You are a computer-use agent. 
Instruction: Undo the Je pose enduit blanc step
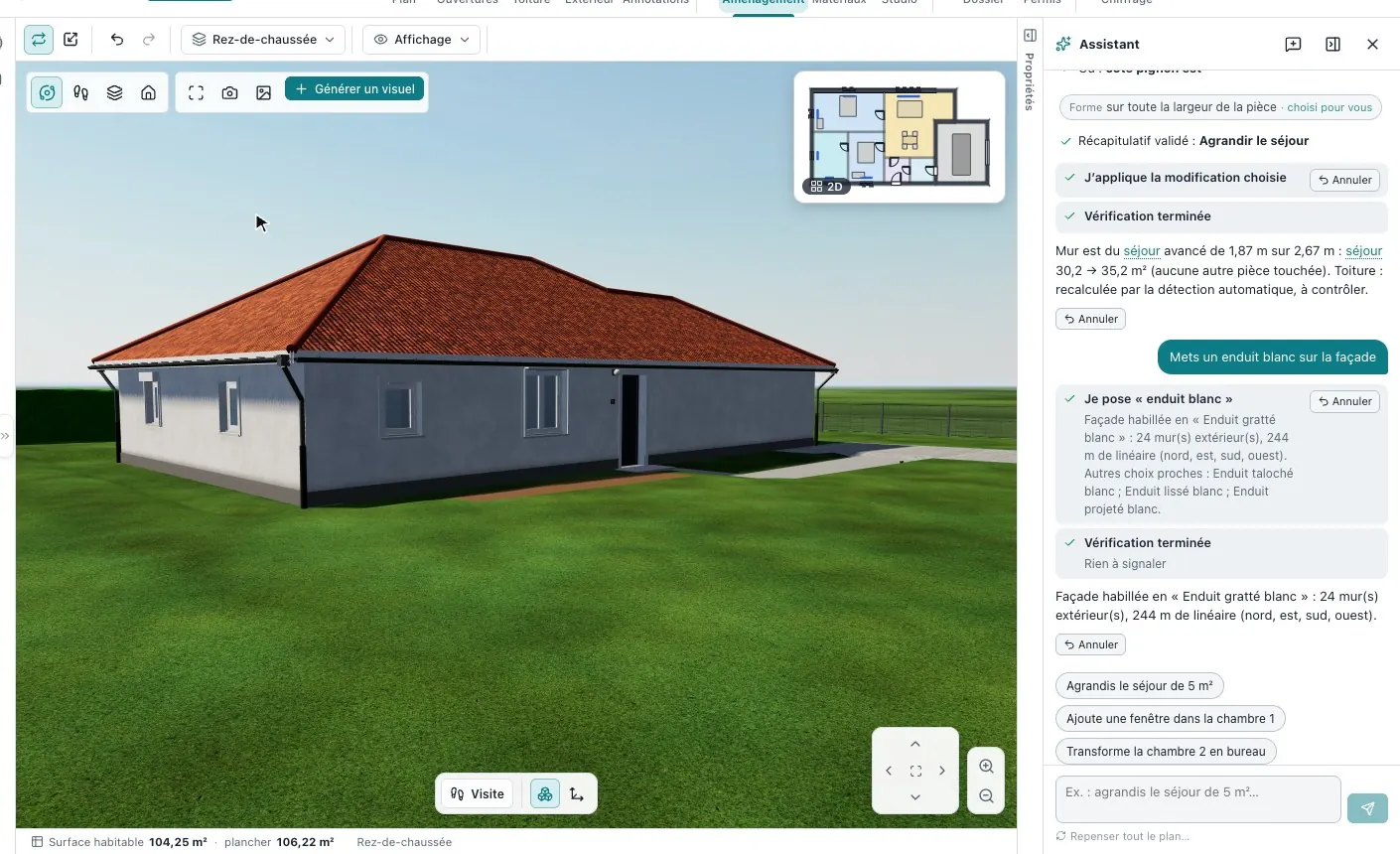coord(1345,401)
